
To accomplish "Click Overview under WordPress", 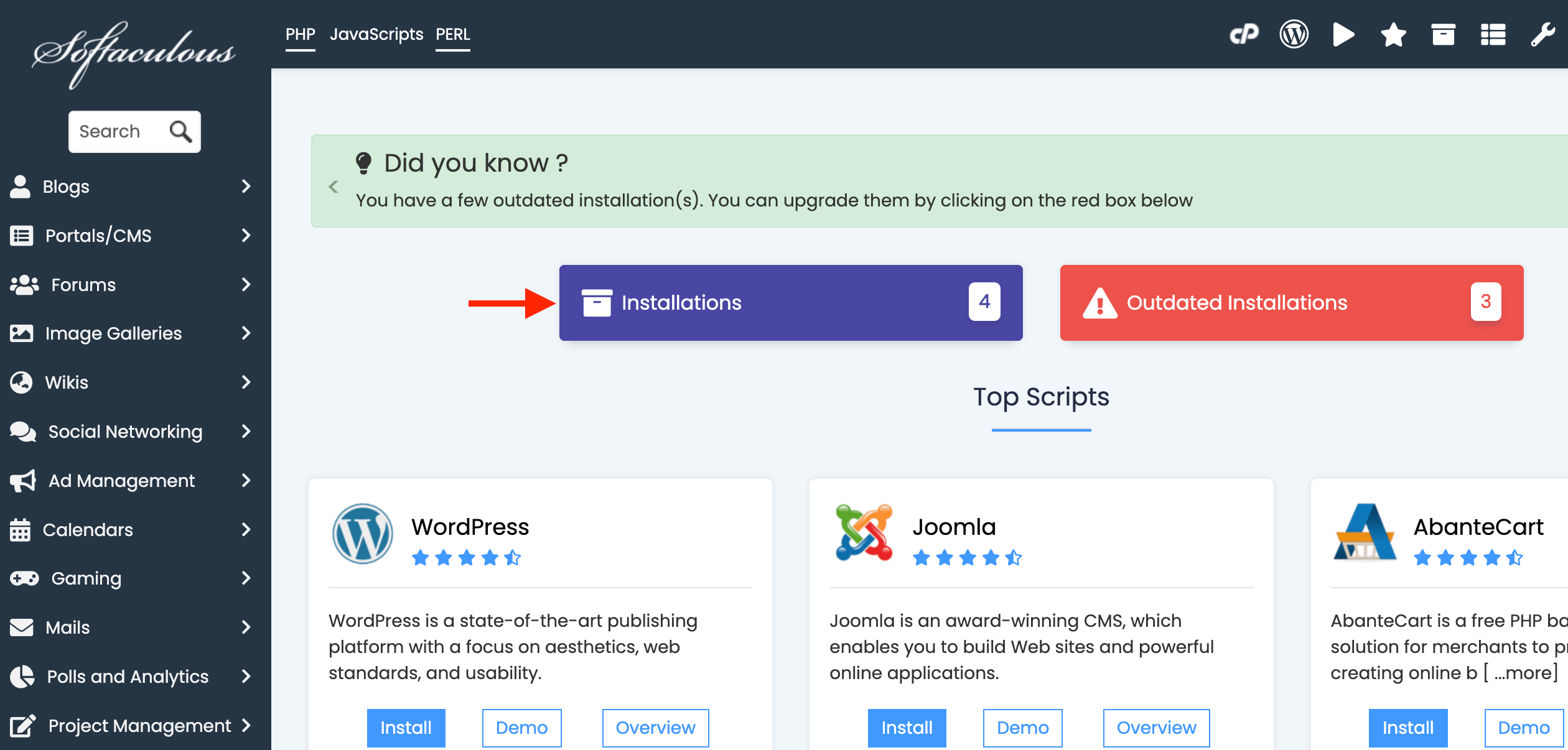I will coord(656,728).
